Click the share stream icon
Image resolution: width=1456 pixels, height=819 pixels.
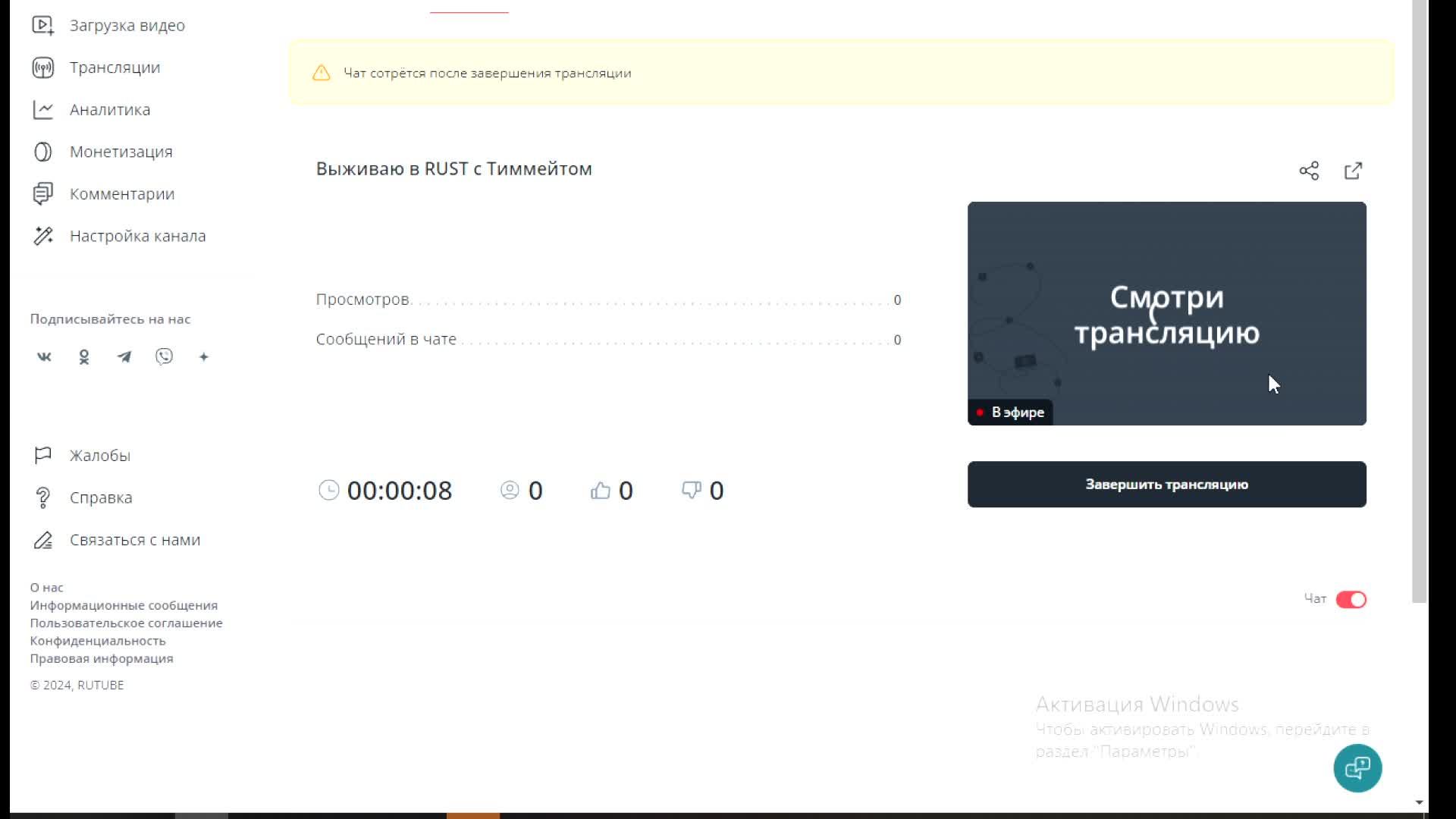[x=1309, y=171]
